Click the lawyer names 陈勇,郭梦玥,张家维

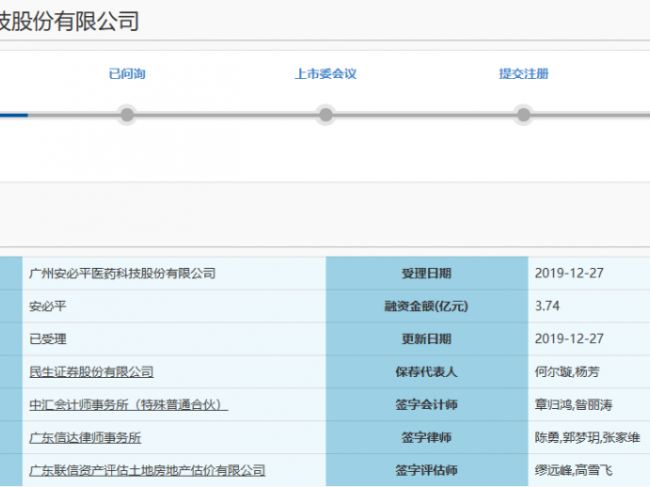point(587,438)
